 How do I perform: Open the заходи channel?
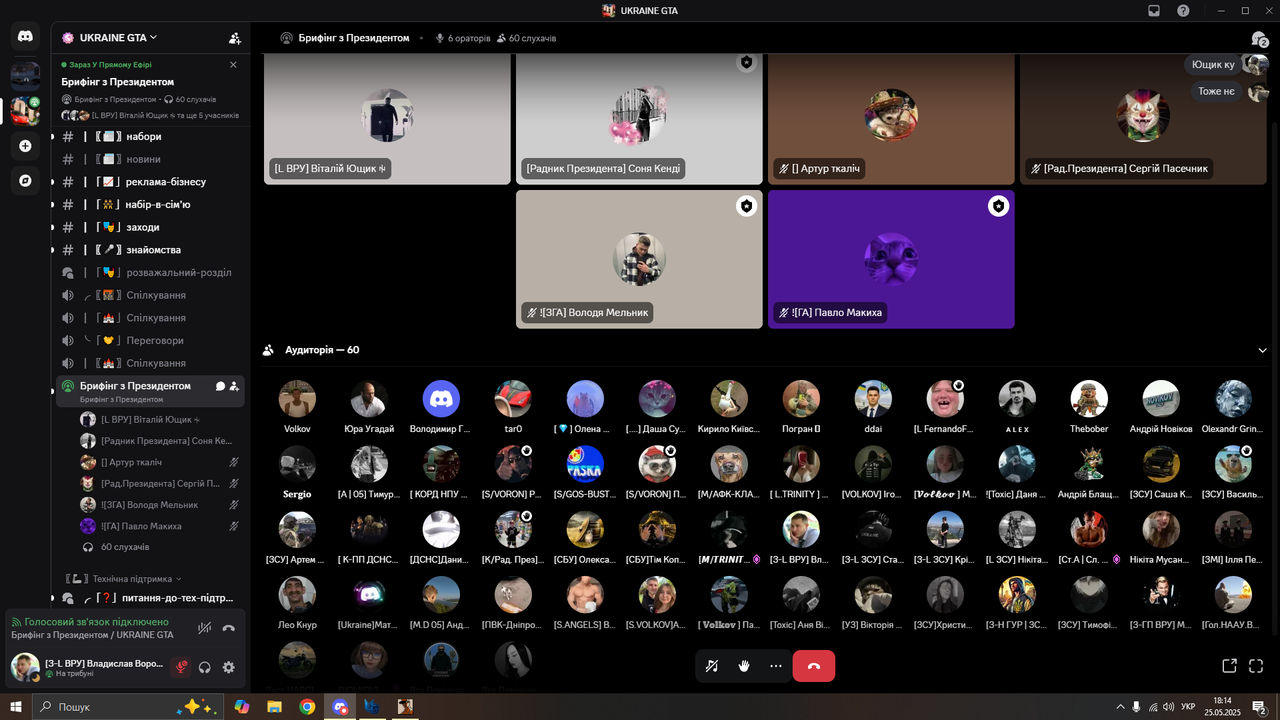pos(148,227)
